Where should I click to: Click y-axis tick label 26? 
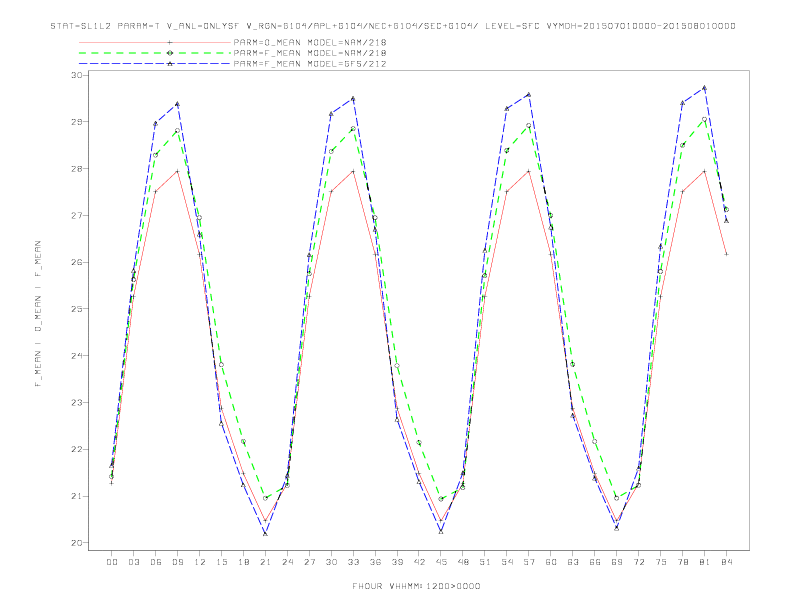pos(76,262)
